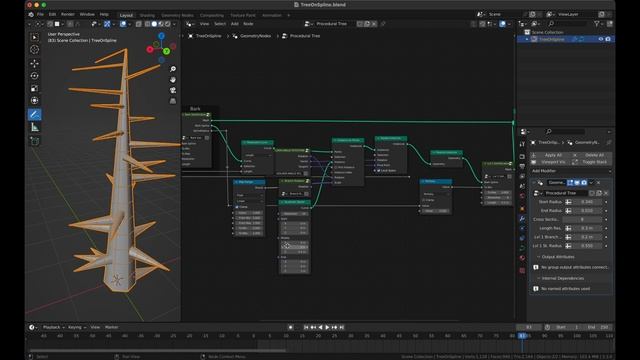This screenshot has height=360, width=640.
Task: Toggle viewport overlays button
Action: pyautogui.click(x=123, y=24)
